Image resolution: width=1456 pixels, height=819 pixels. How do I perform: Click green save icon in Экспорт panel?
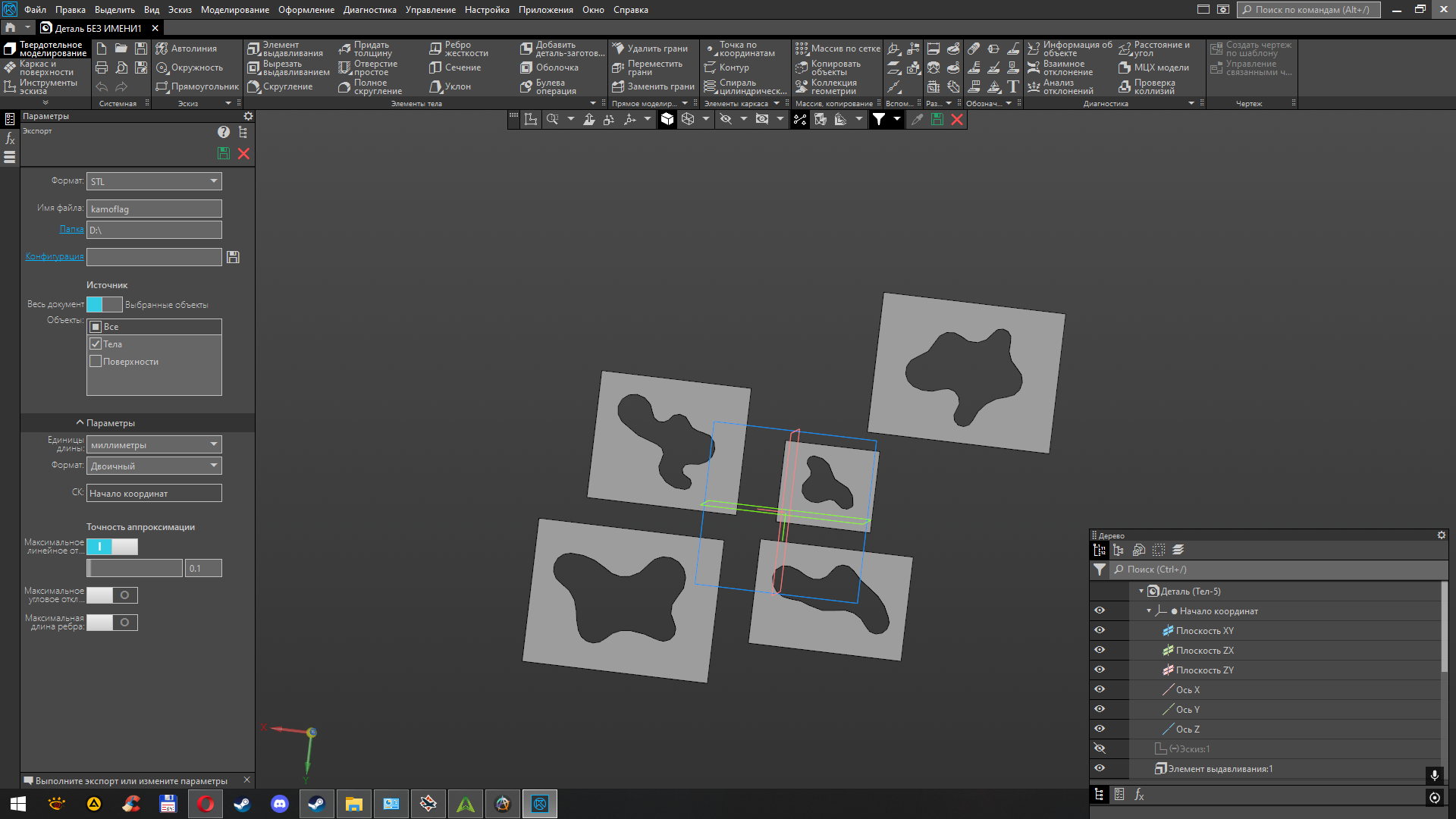point(224,153)
